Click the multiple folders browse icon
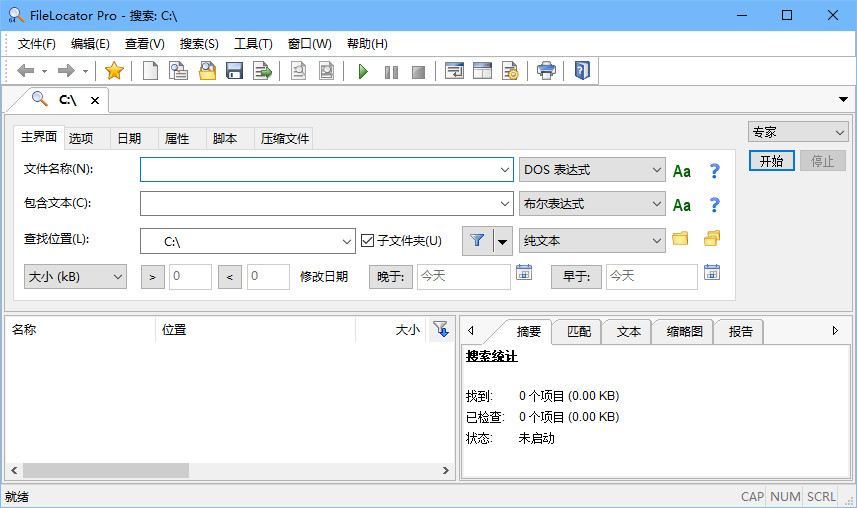The image size is (857, 508). pos(712,239)
